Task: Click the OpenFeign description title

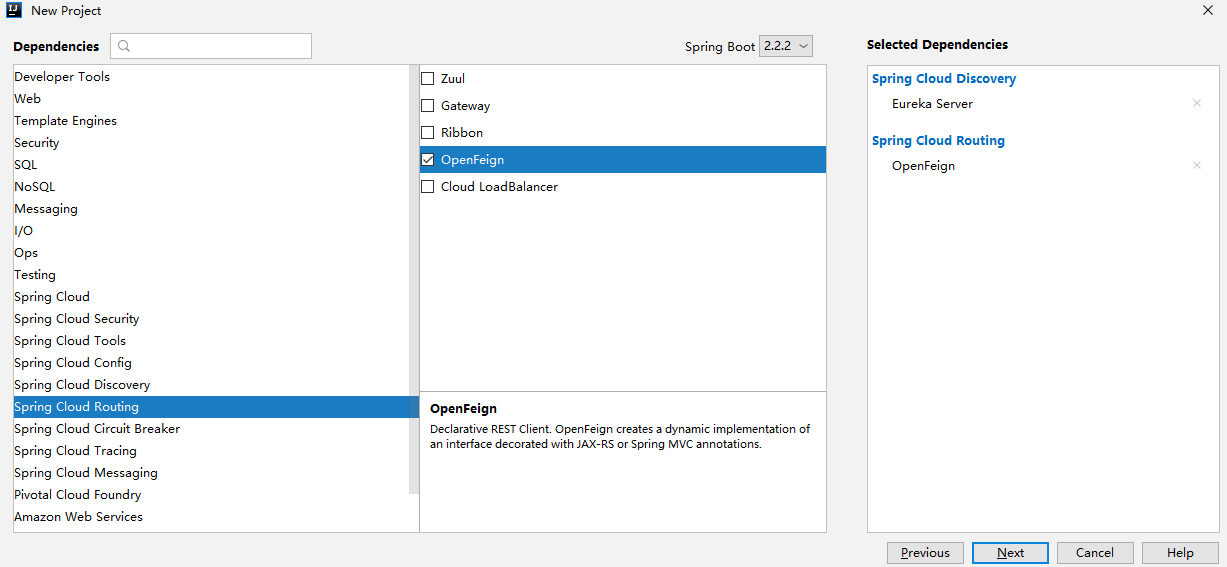Action: coord(463,409)
